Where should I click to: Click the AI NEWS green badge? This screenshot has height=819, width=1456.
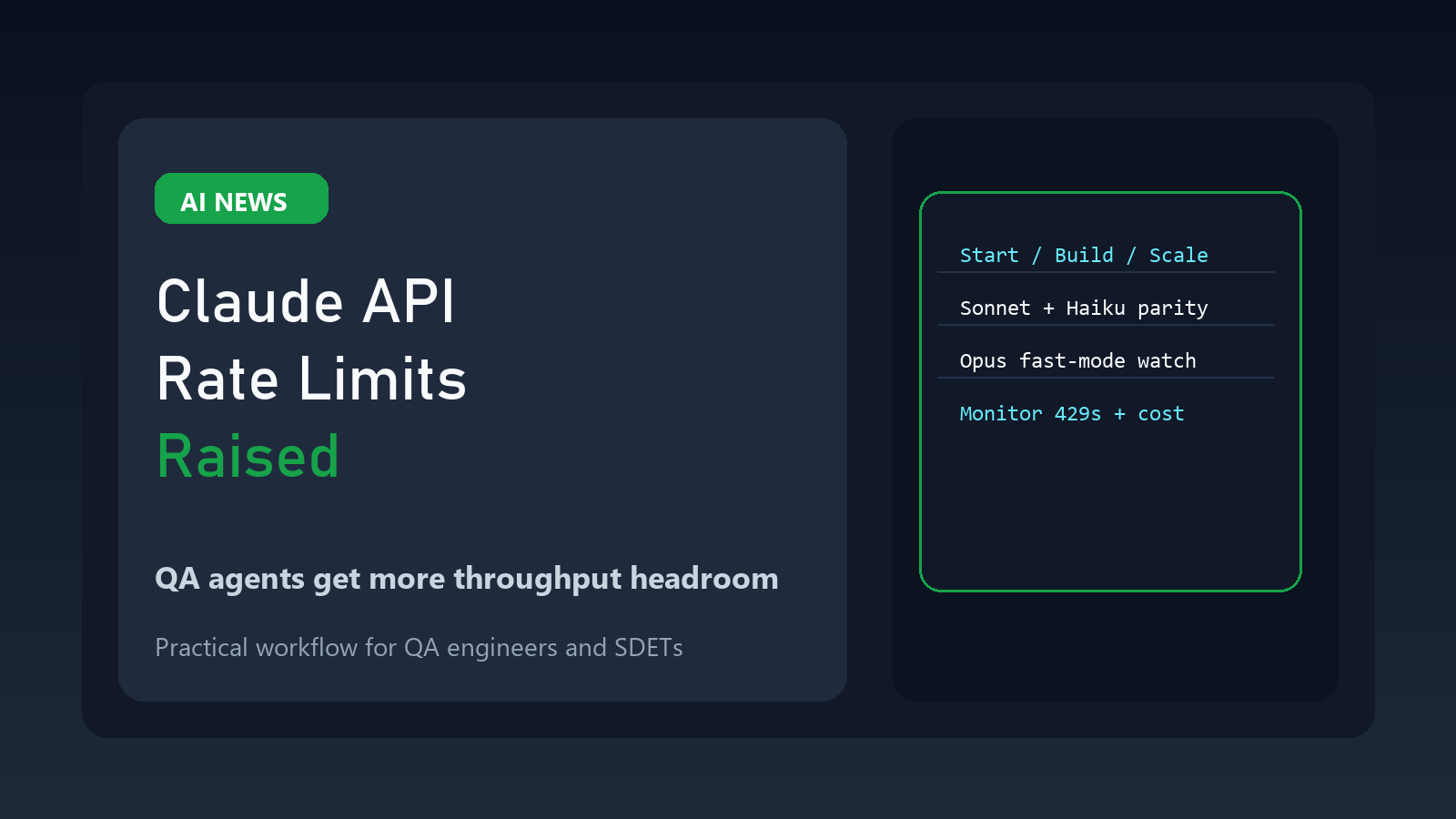(x=241, y=198)
